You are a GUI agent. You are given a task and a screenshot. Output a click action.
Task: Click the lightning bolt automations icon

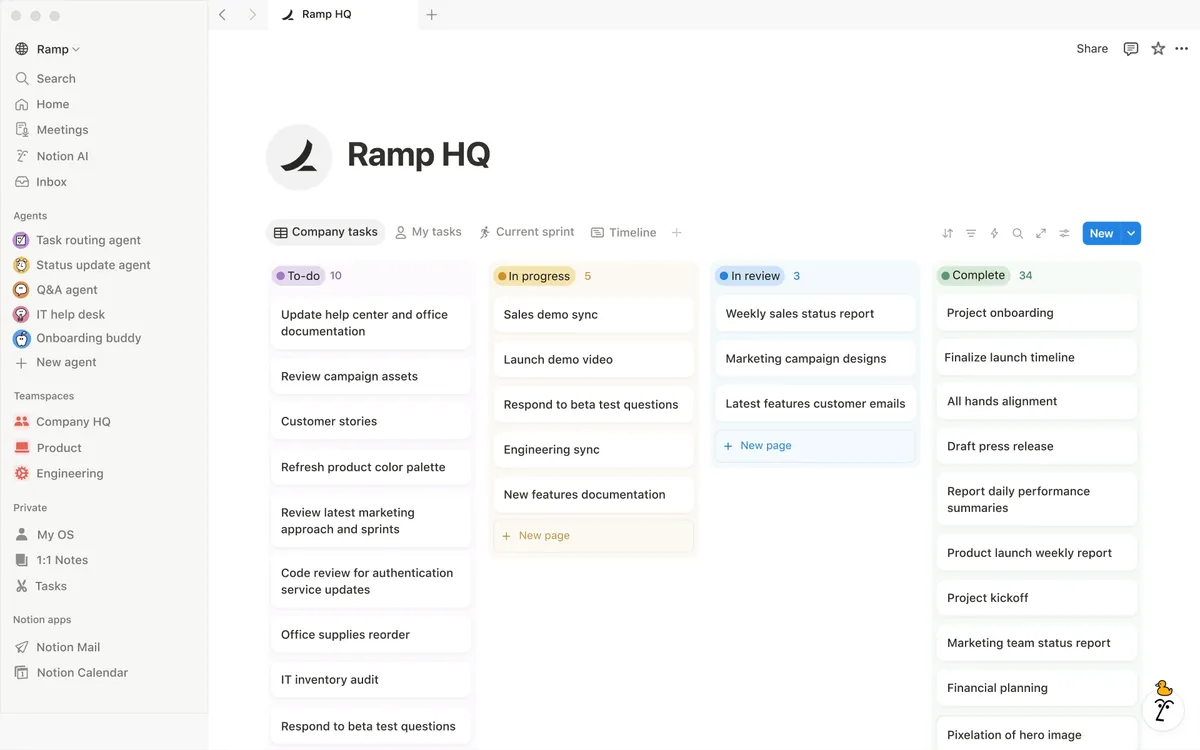[x=994, y=233]
